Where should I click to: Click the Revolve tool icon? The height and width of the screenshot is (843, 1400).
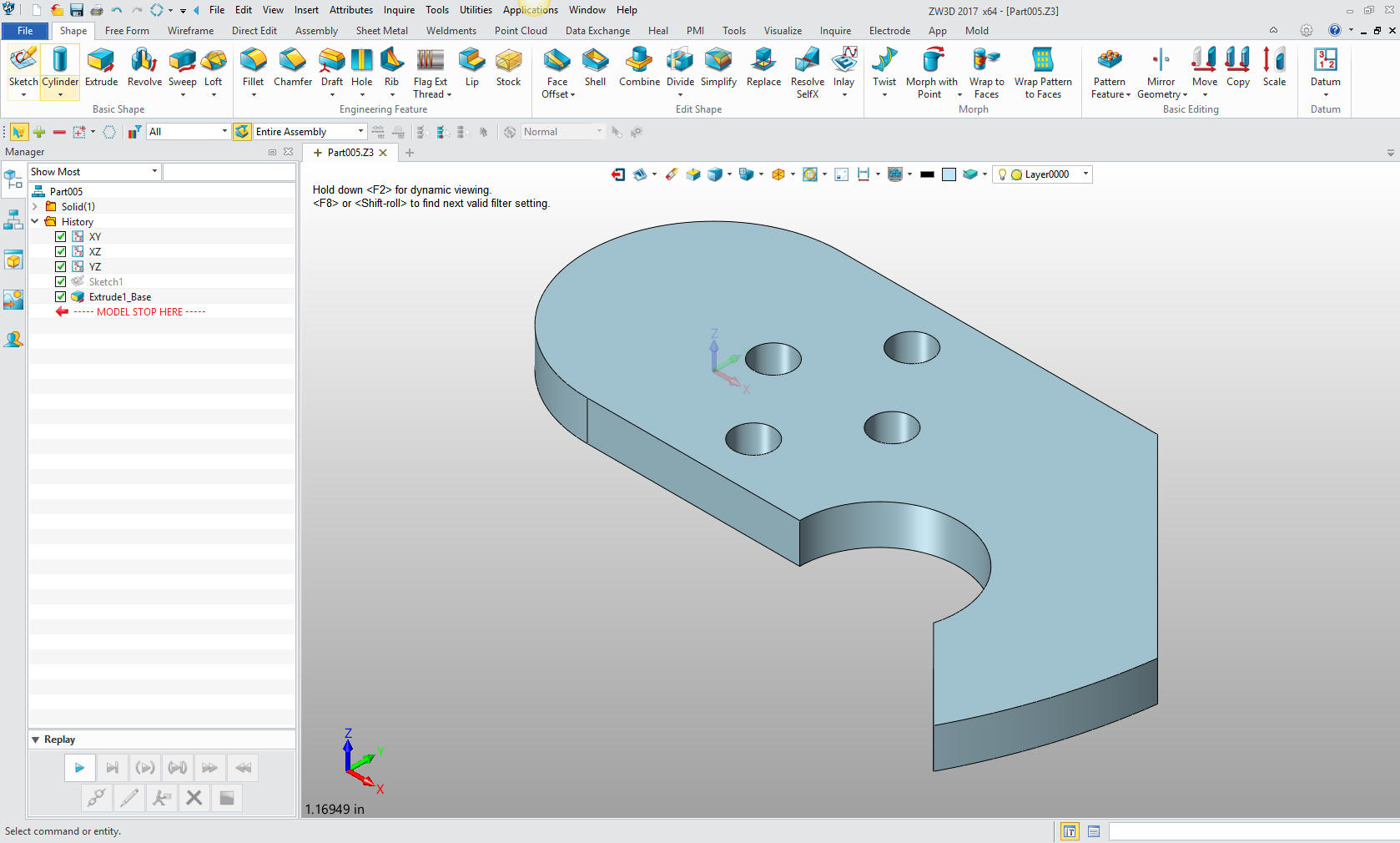point(144,67)
